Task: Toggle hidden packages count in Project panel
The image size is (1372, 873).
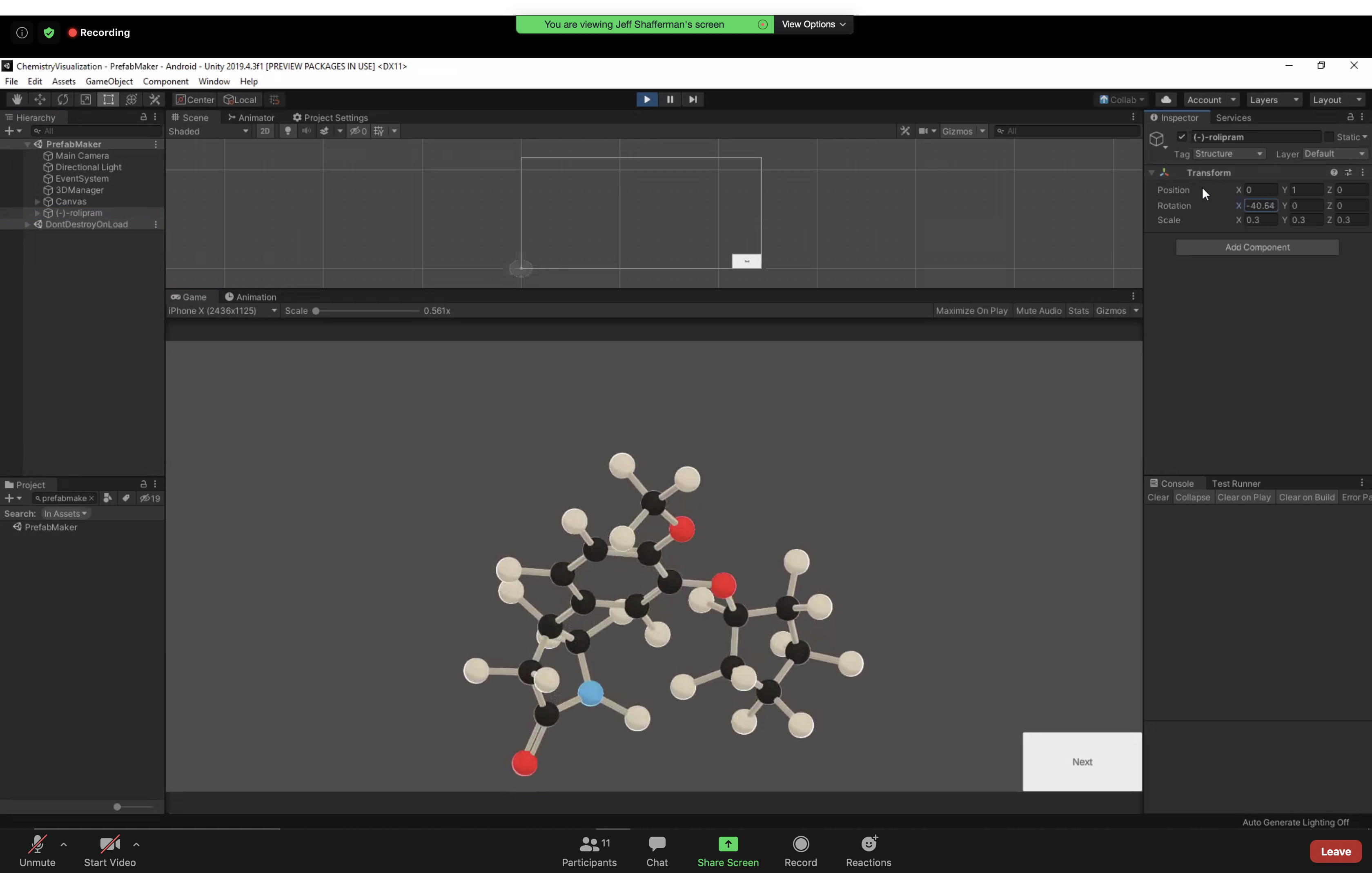Action: (x=150, y=498)
